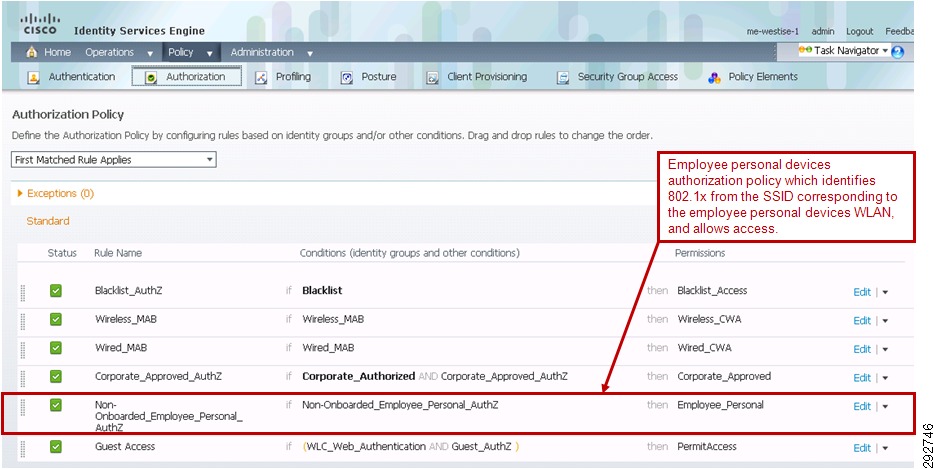Viewport: 933px width, 469px height.
Task: Toggle status checkbox of Blacklist_AuthZ rule
Action: (55, 290)
